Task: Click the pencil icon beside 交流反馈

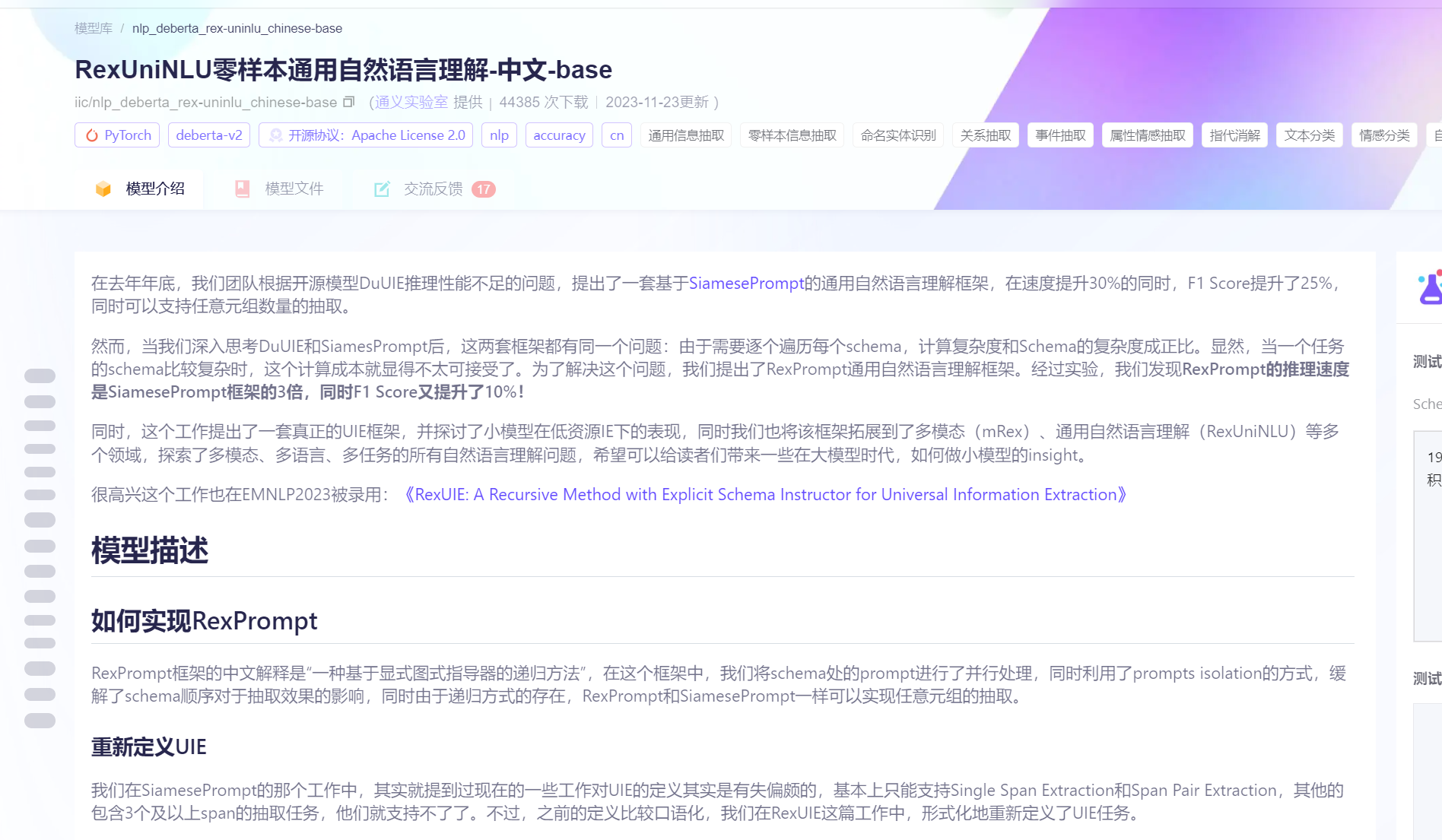Action: pos(381,189)
